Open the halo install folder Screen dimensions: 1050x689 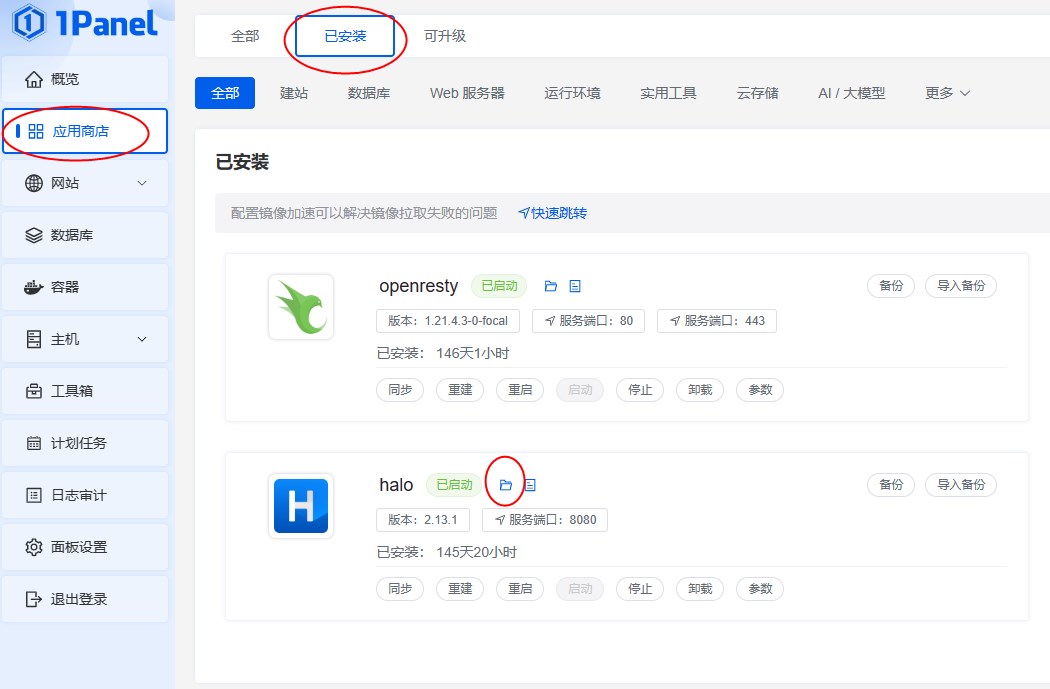(x=506, y=485)
